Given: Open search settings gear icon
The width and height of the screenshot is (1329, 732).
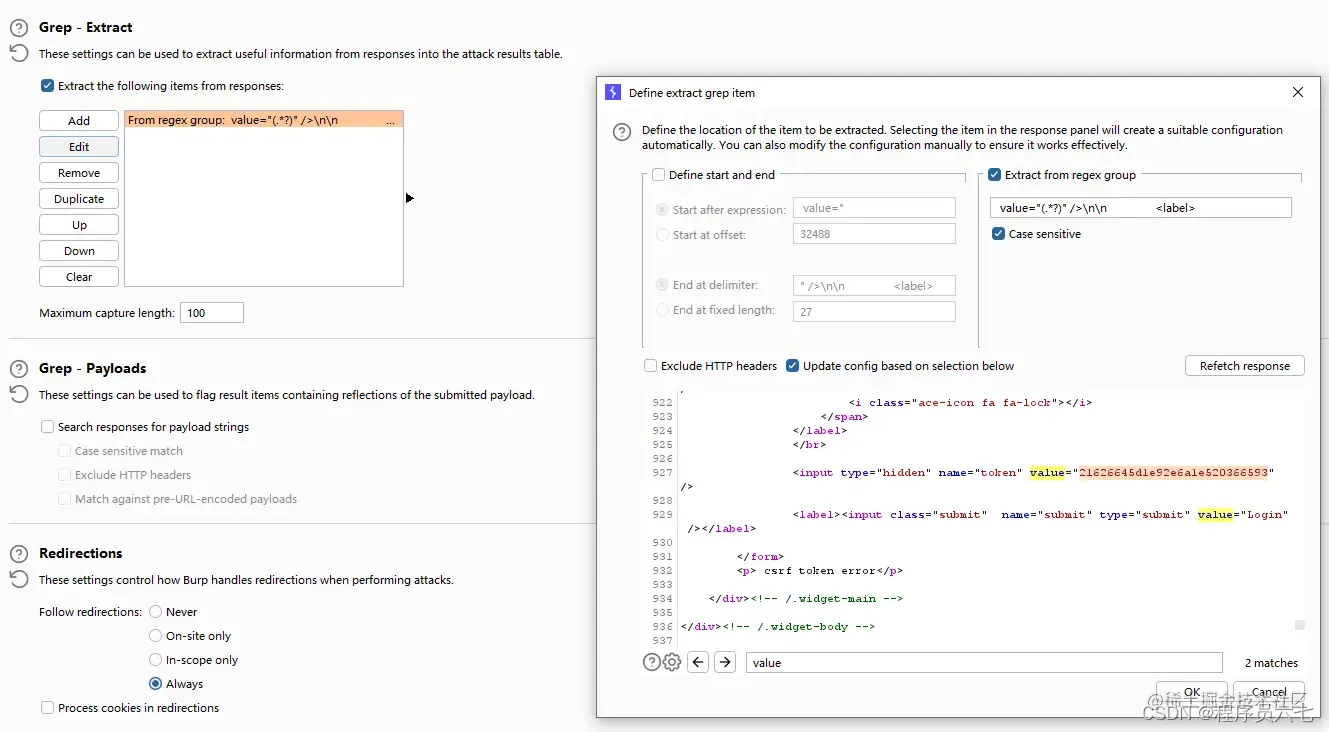Looking at the screenshot, I should pos(672,662).
